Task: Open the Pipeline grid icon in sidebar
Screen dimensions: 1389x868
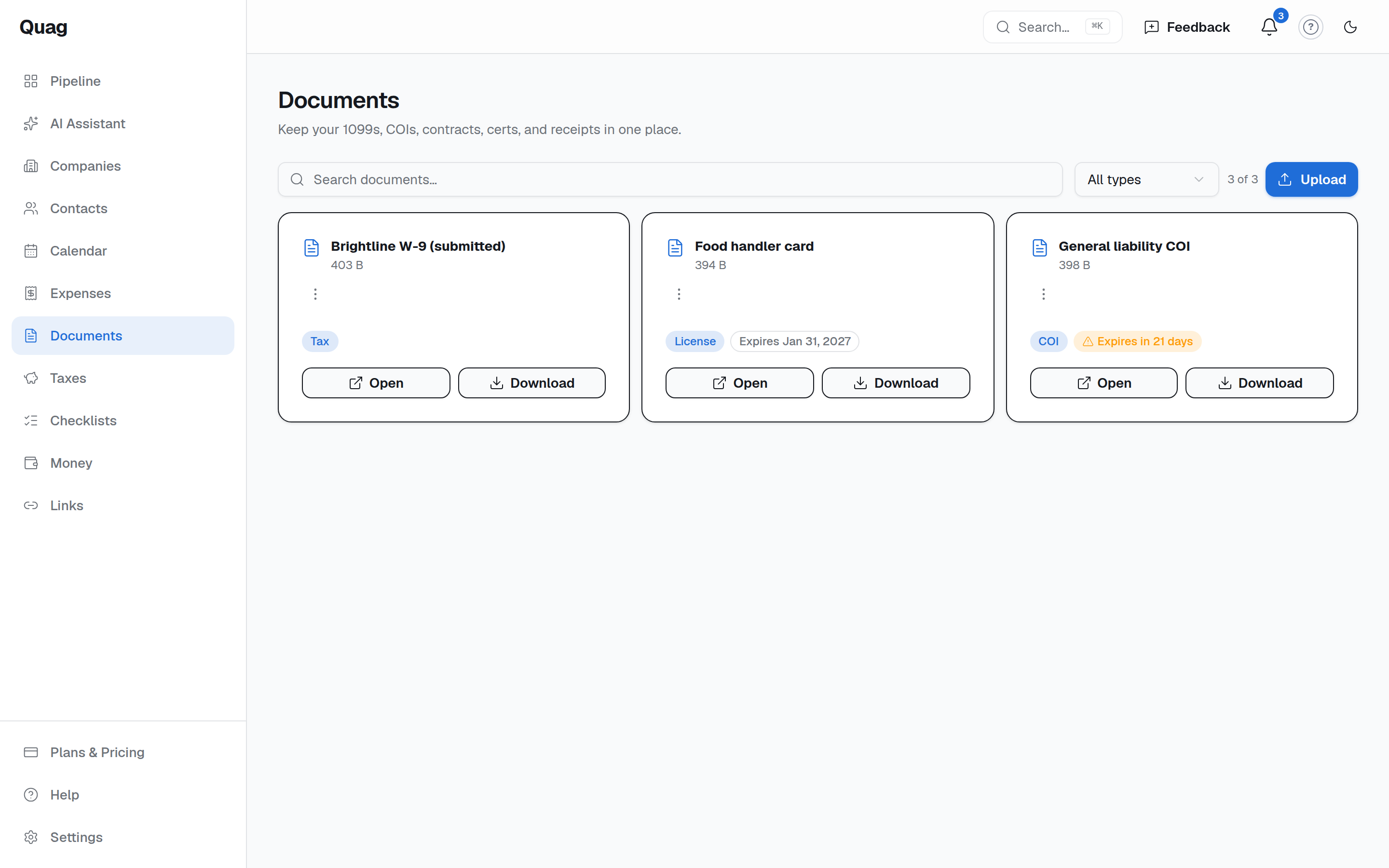Action: point(31,81)
